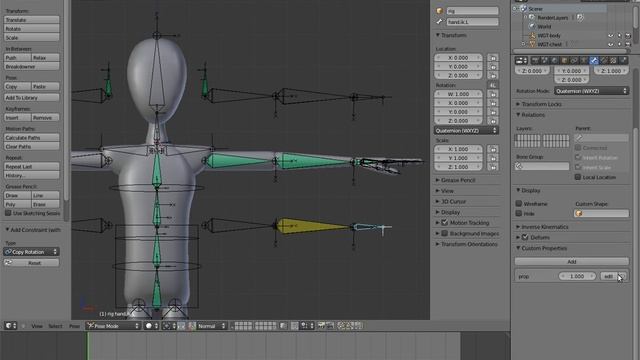The image size is (640, 360).
Task: Open the Pose Mode dropdown
Action: point(113,326)
